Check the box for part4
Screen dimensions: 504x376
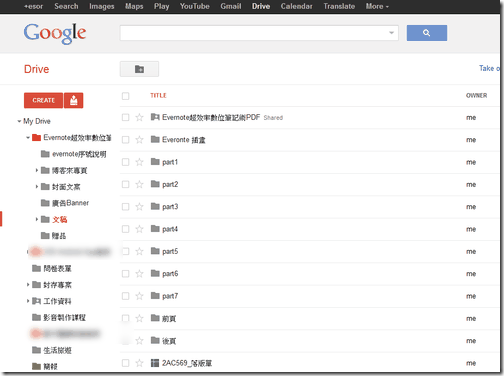(125, 229)
